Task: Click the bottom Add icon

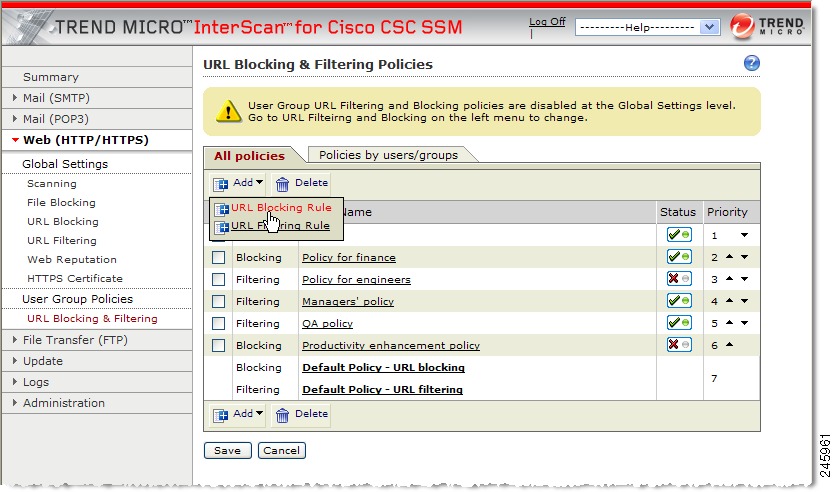Action: tap(220, 415)
